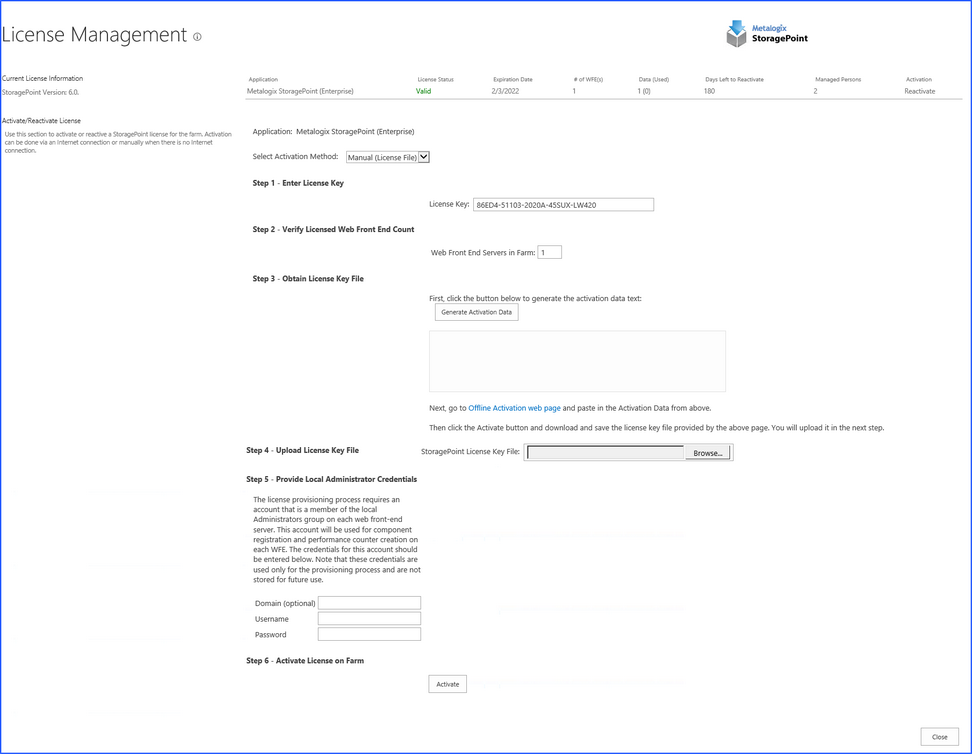Click the expiration date 2/3/2022
The width and height of the screenshot is (972, 754).
(x=505, y=91)
